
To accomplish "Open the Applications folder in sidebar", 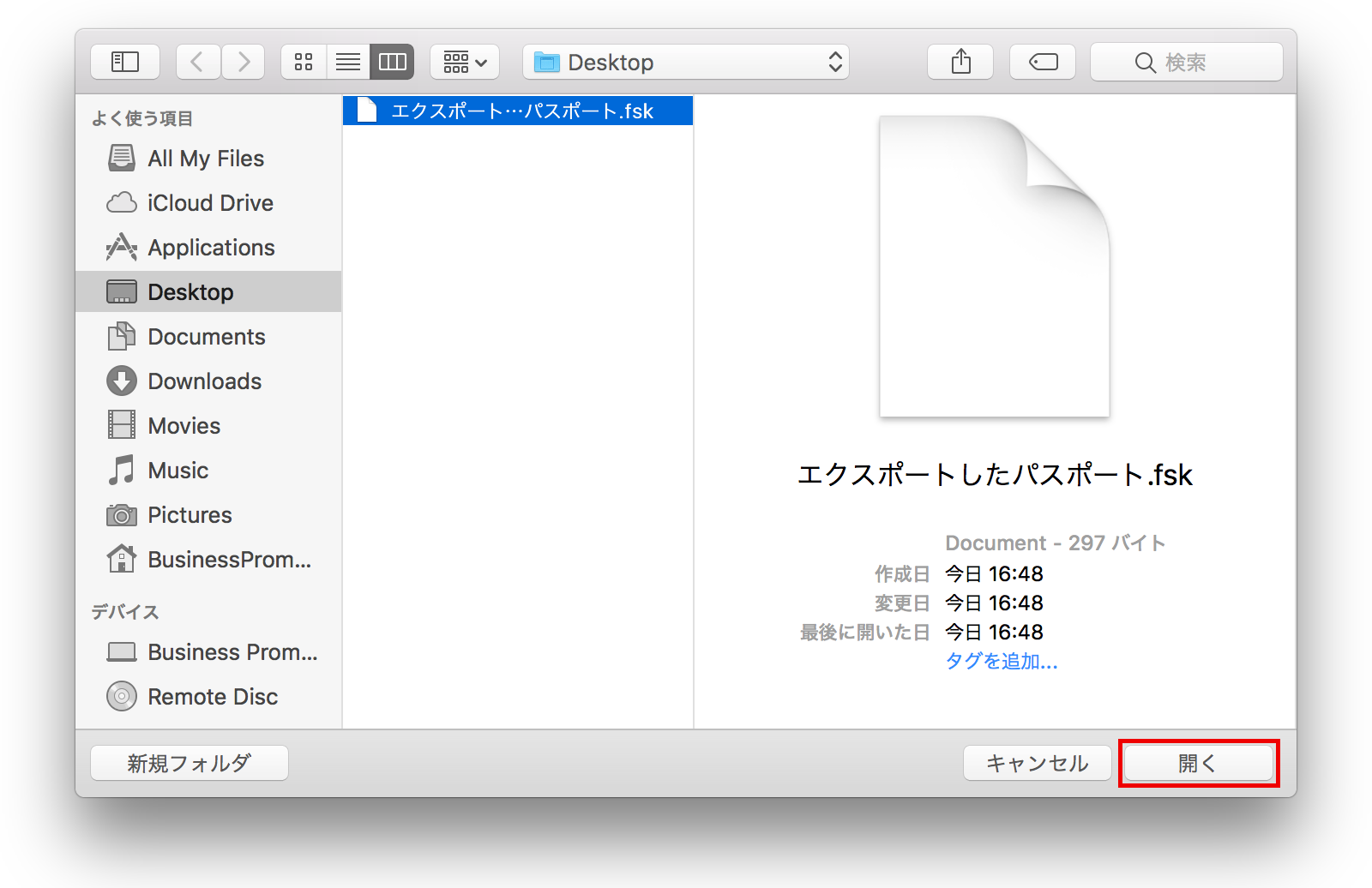I will click(211, 248).
